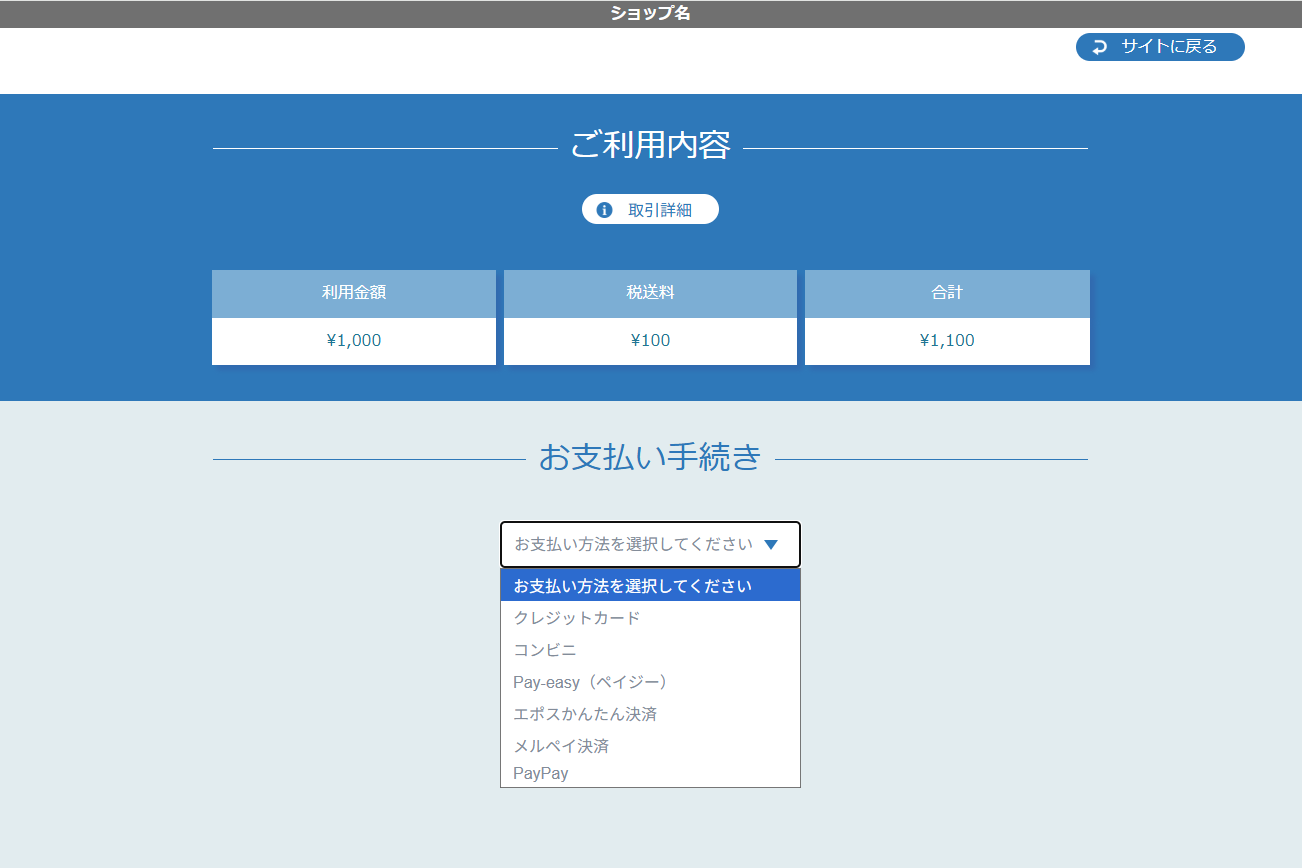
Task: Click the return arrow icon beside サイトに戻る
Action: [x=1100, y=47]
